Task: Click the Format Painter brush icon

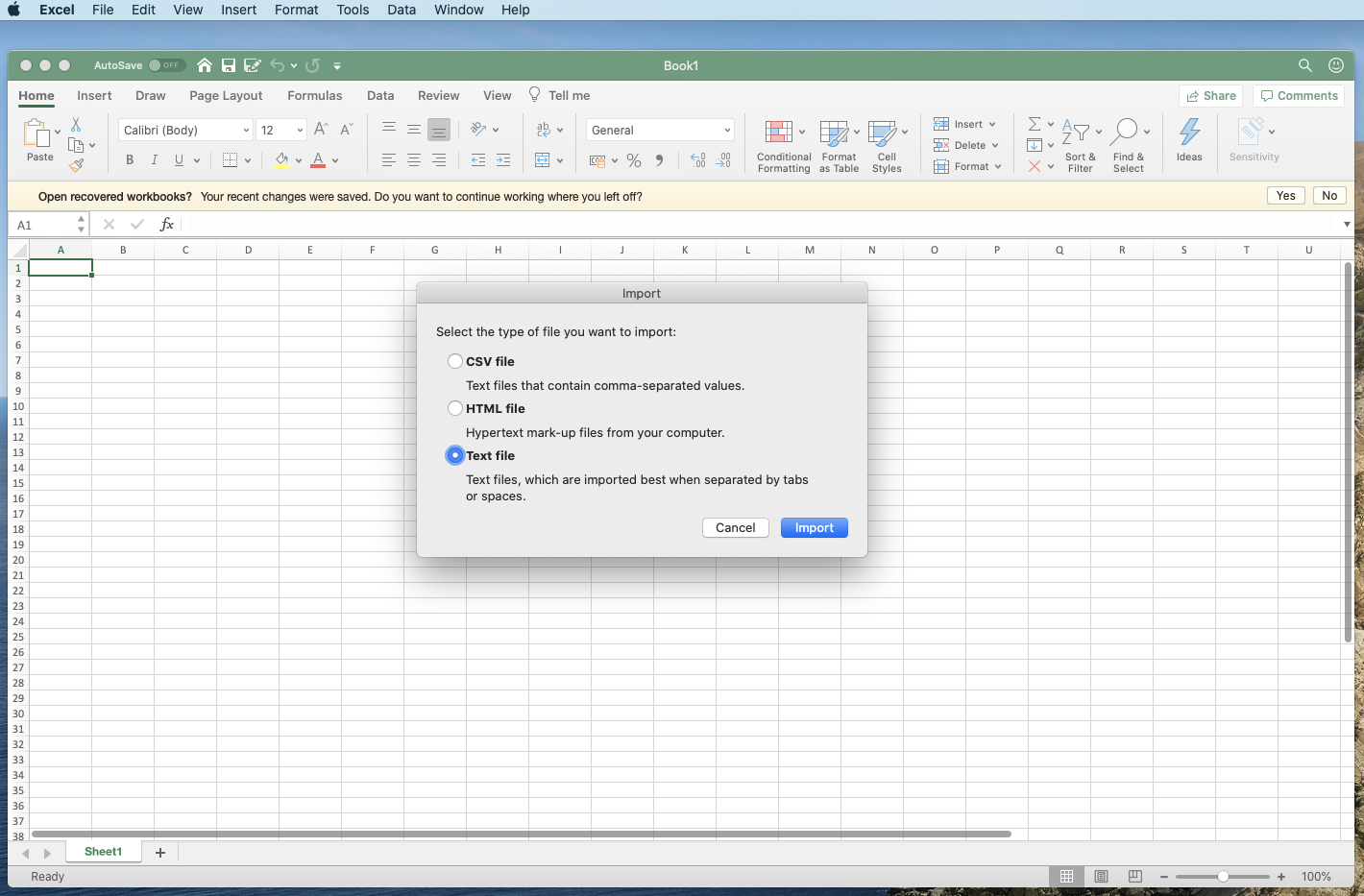Action: 76,166
